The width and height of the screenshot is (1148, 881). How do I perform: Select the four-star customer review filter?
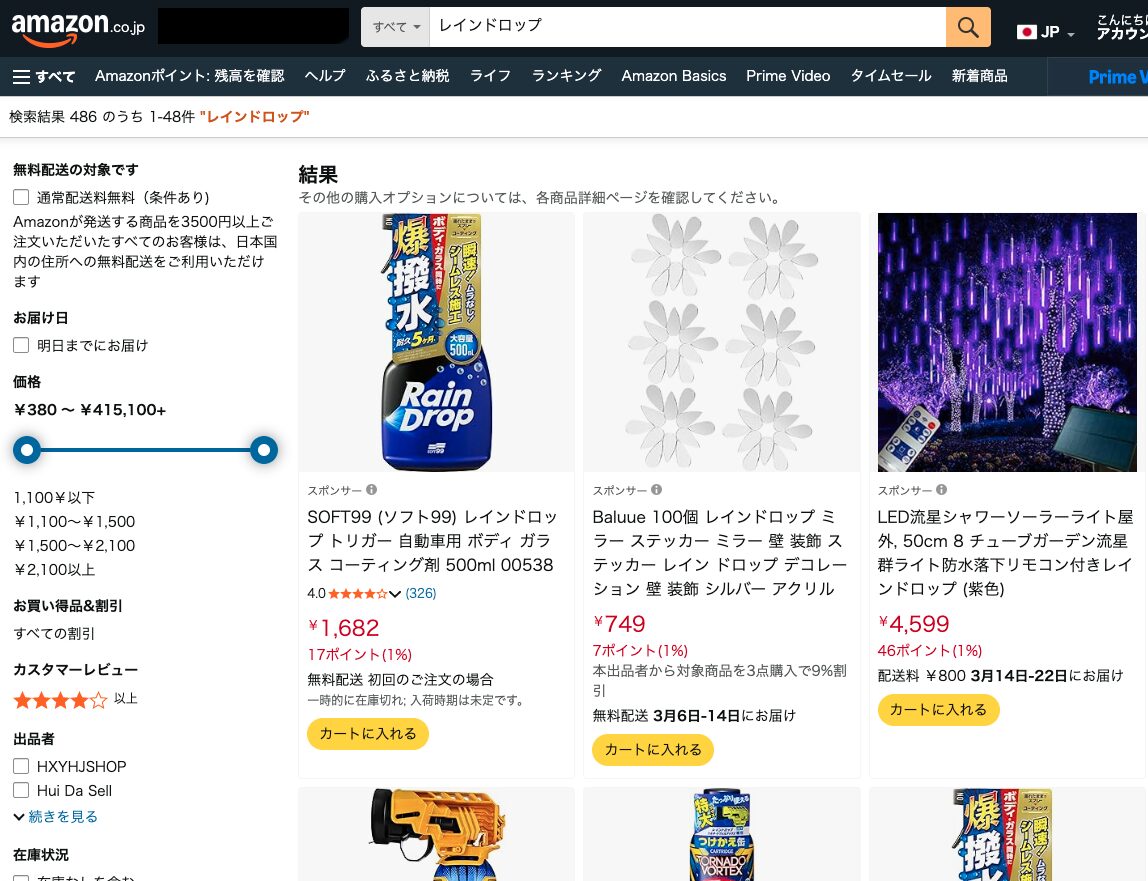[60, 700]
